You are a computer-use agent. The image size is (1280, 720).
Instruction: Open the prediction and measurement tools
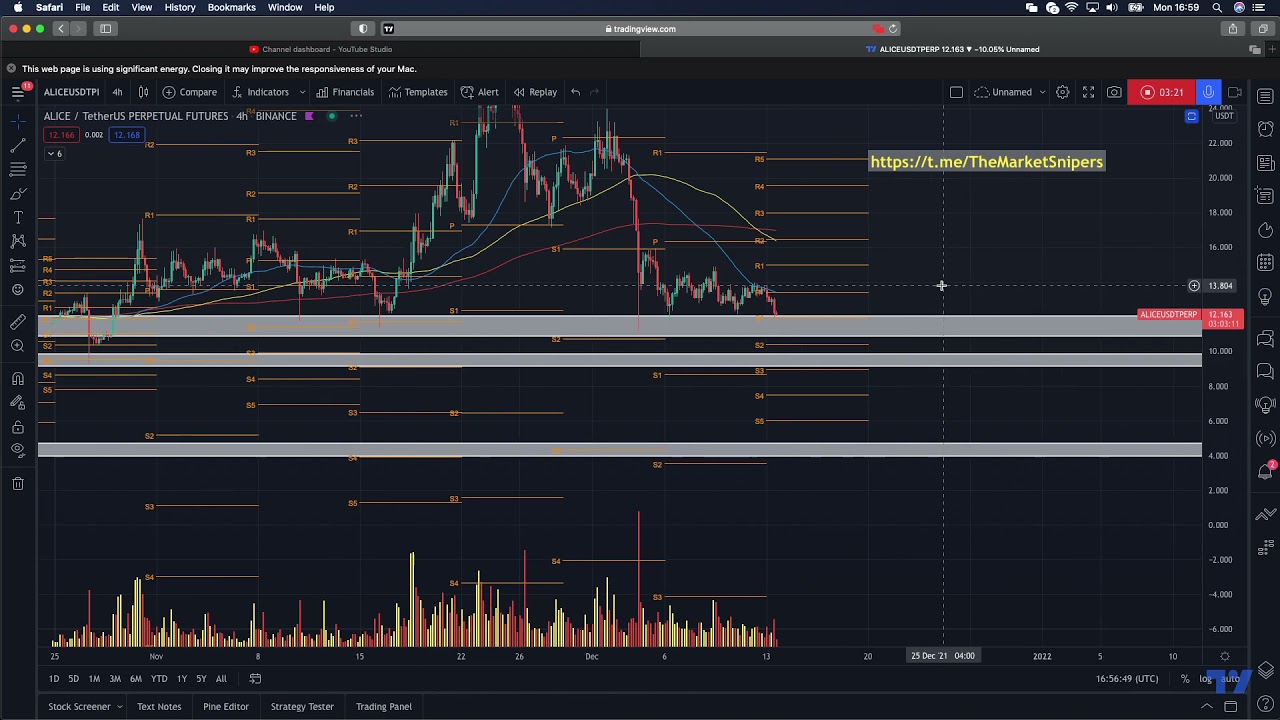[18, 266]
